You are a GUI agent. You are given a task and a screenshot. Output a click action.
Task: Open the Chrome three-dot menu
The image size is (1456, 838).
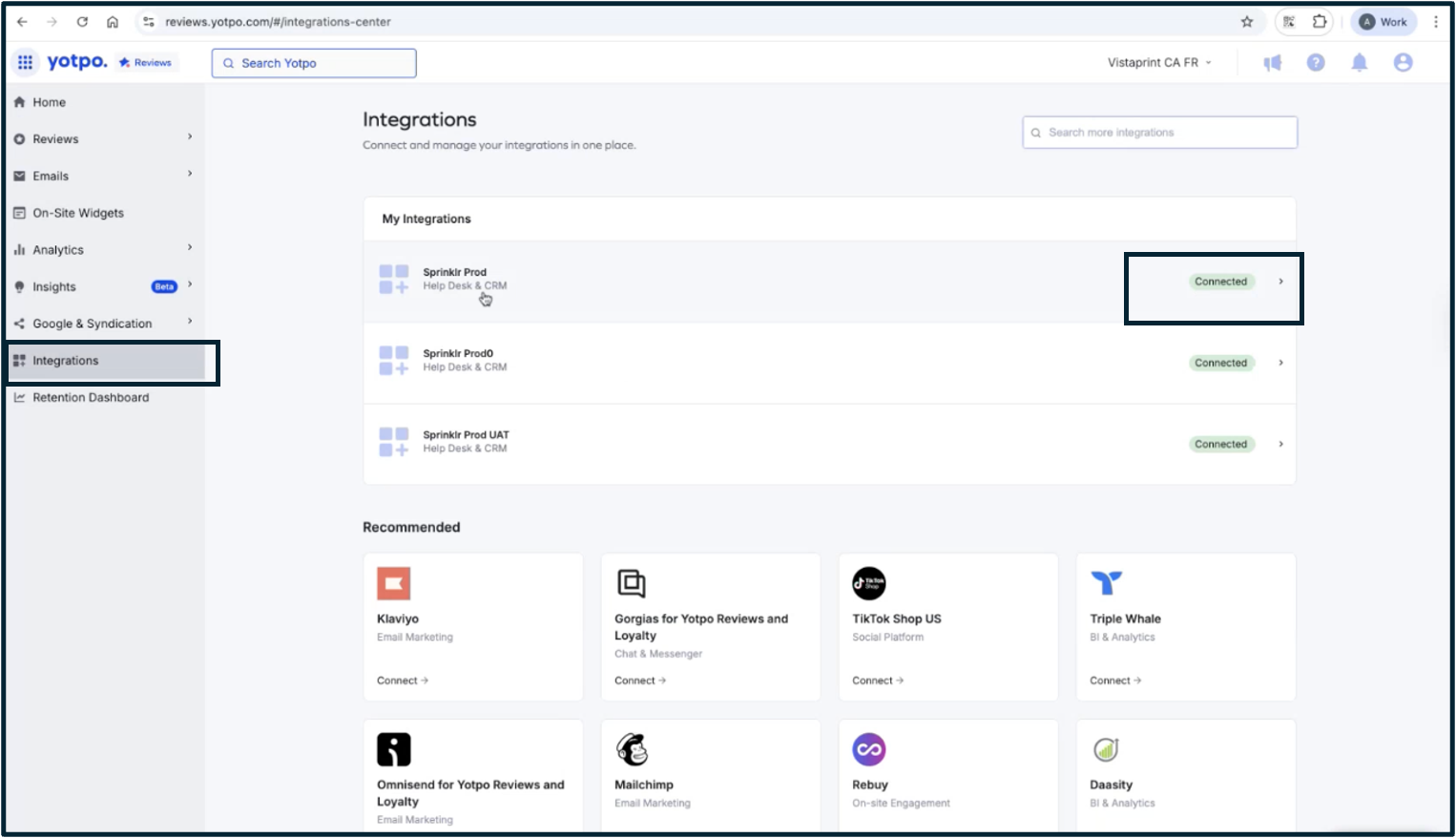coord(1436,22)
